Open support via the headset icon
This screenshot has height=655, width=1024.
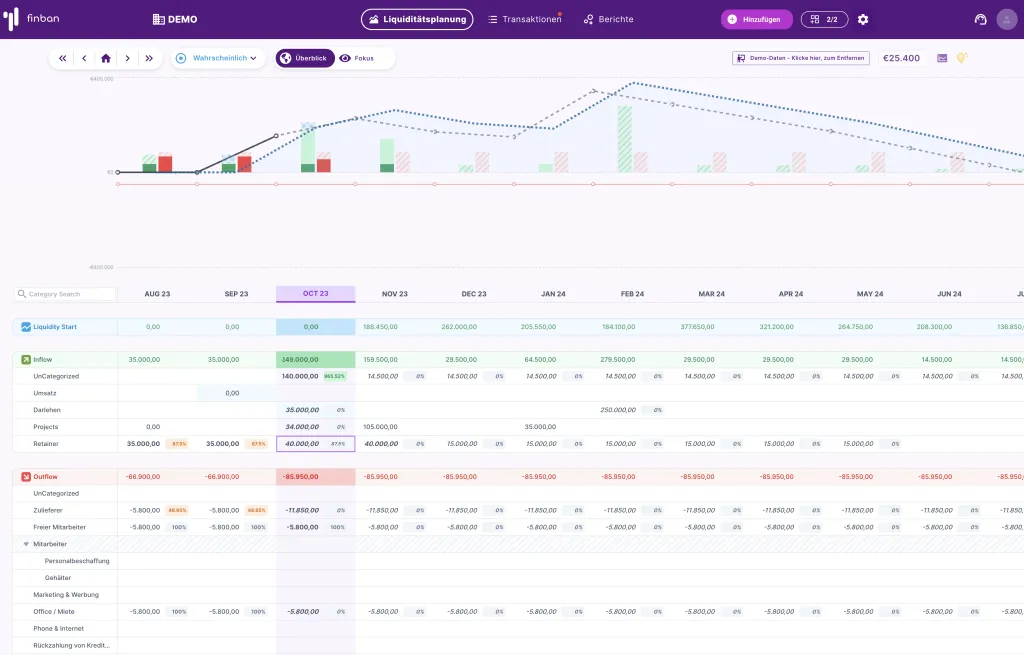pos(979,18)
